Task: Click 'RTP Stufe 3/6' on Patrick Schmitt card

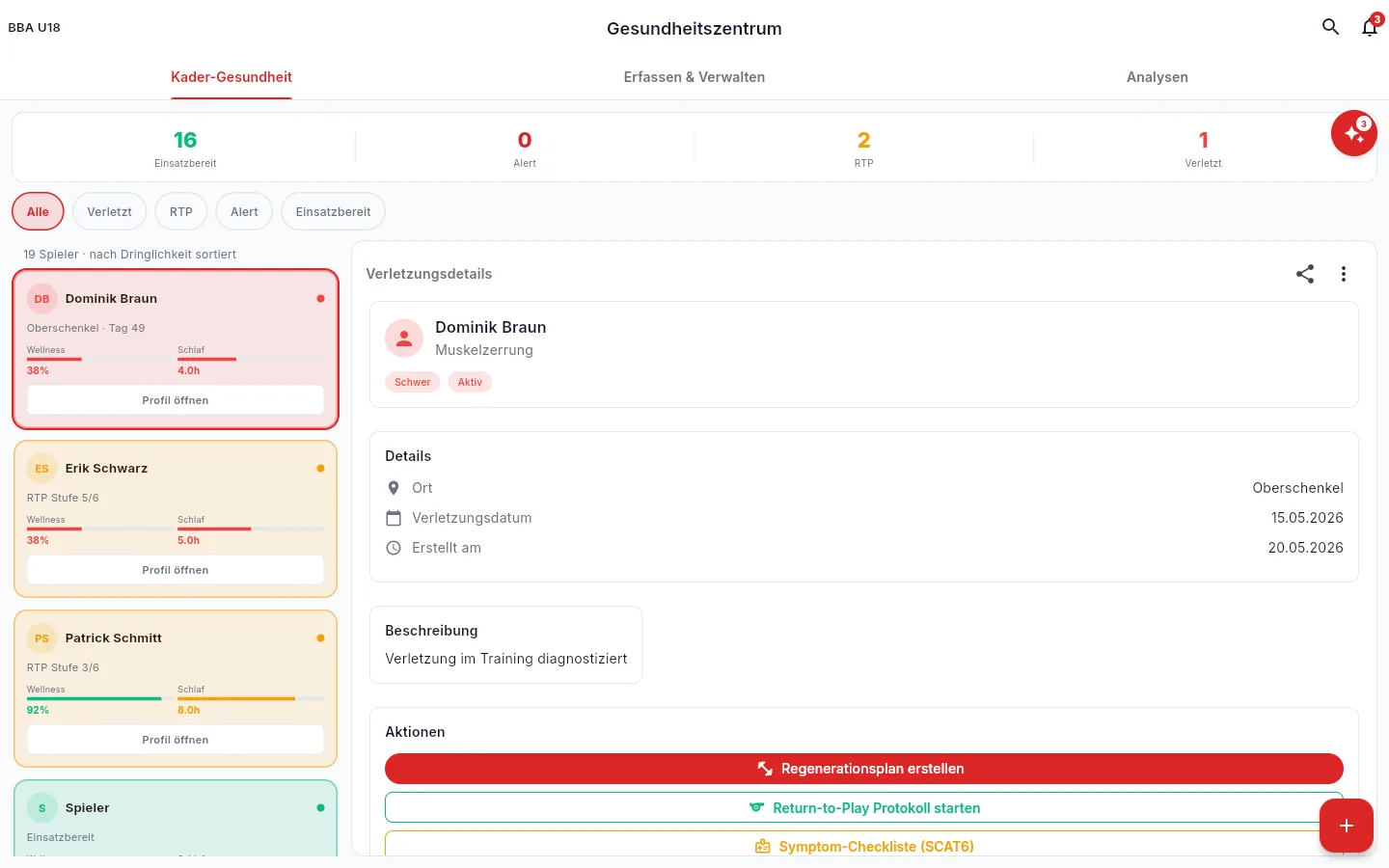Action: [x=63, y=667]
